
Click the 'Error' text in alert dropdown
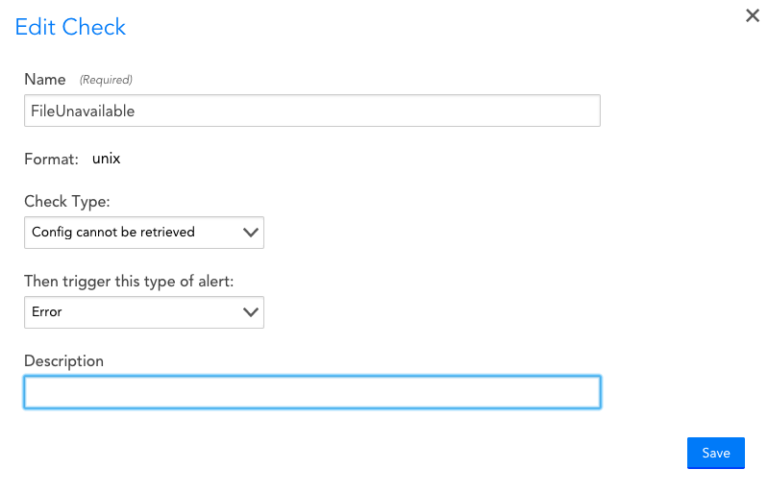point(47,312)
